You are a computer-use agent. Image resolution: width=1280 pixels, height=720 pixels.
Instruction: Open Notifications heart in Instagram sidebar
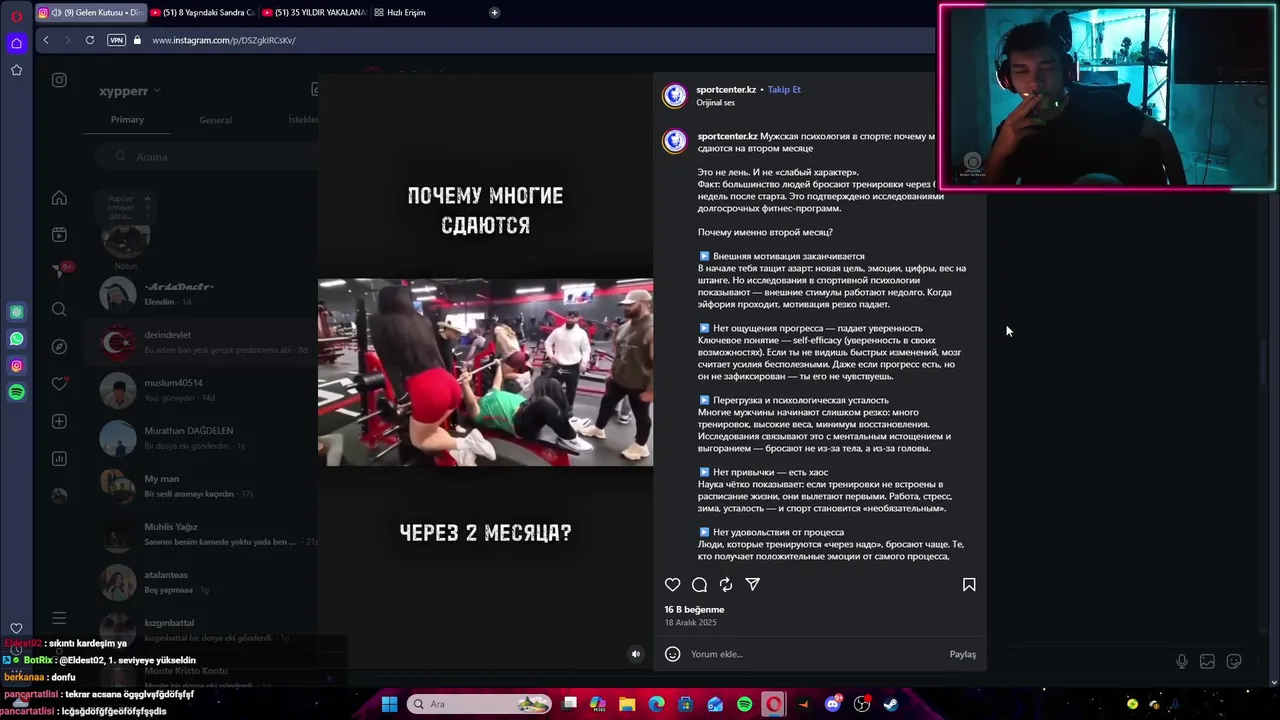coord(59,384)
